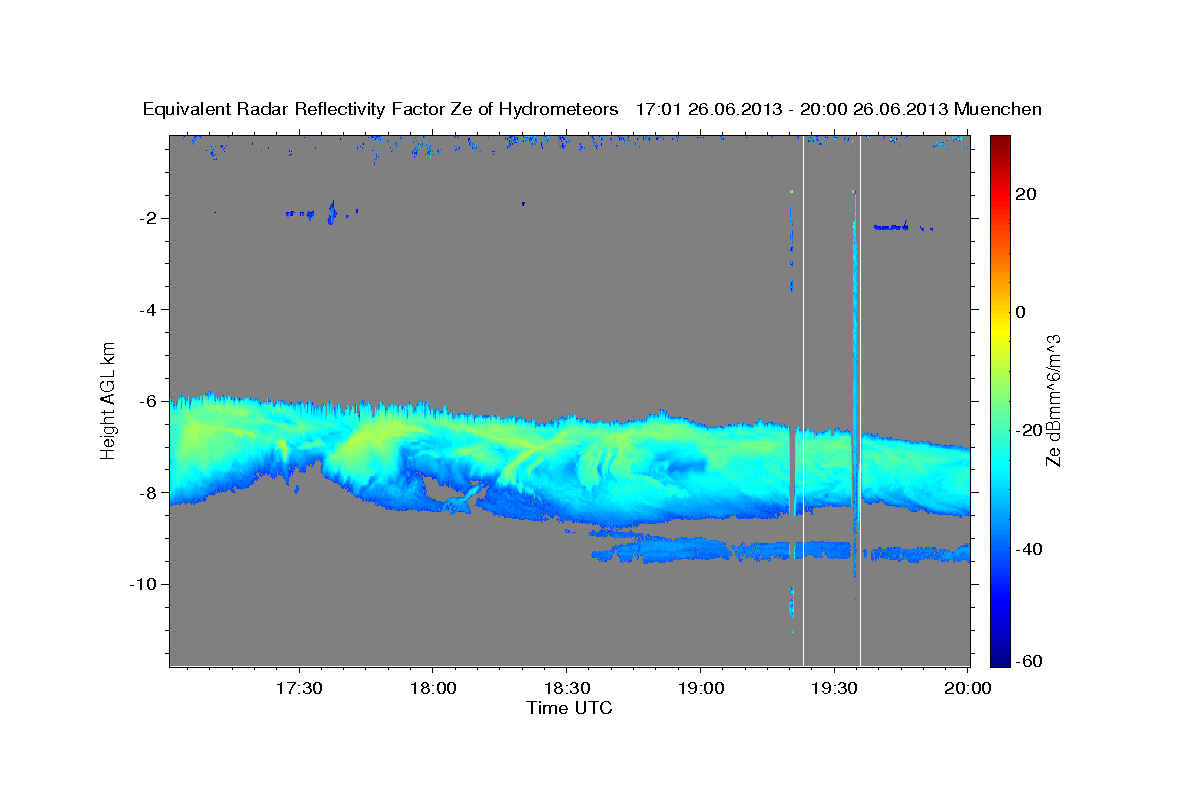
Task: Click the 20 value on the colorbar scale
Action: point(1024,194)
